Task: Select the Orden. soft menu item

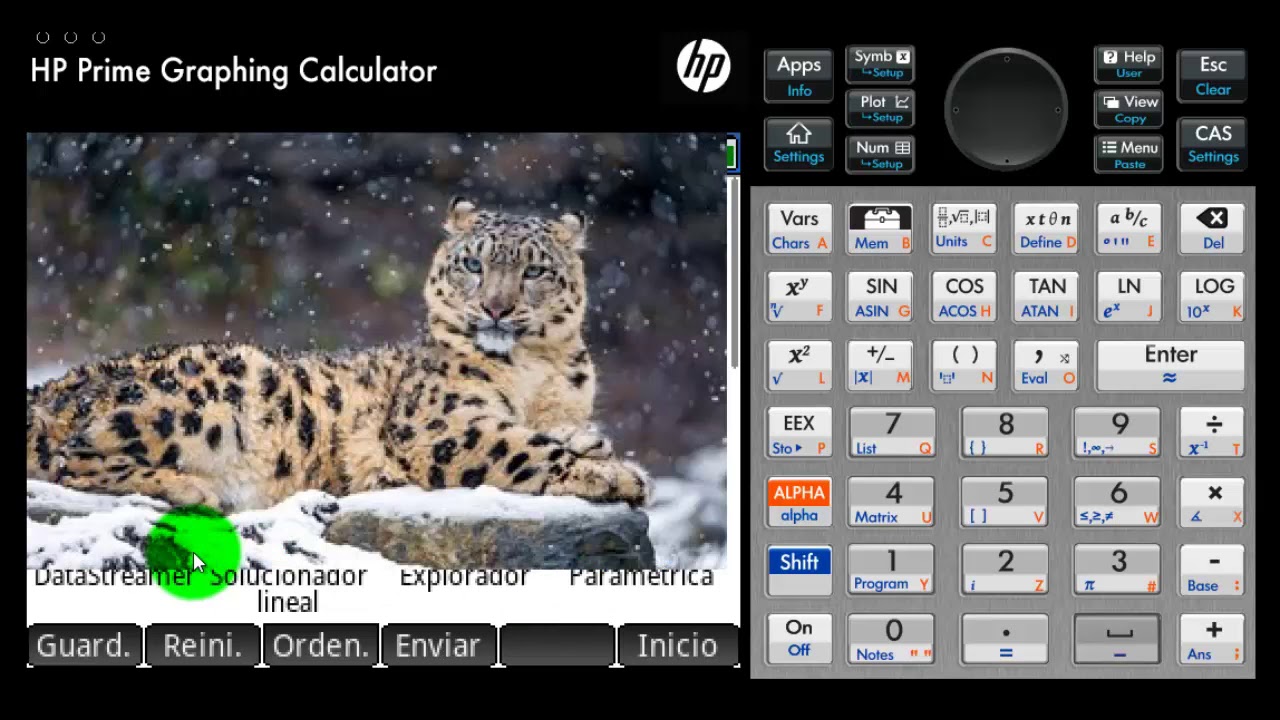Action: pos(320,646)
